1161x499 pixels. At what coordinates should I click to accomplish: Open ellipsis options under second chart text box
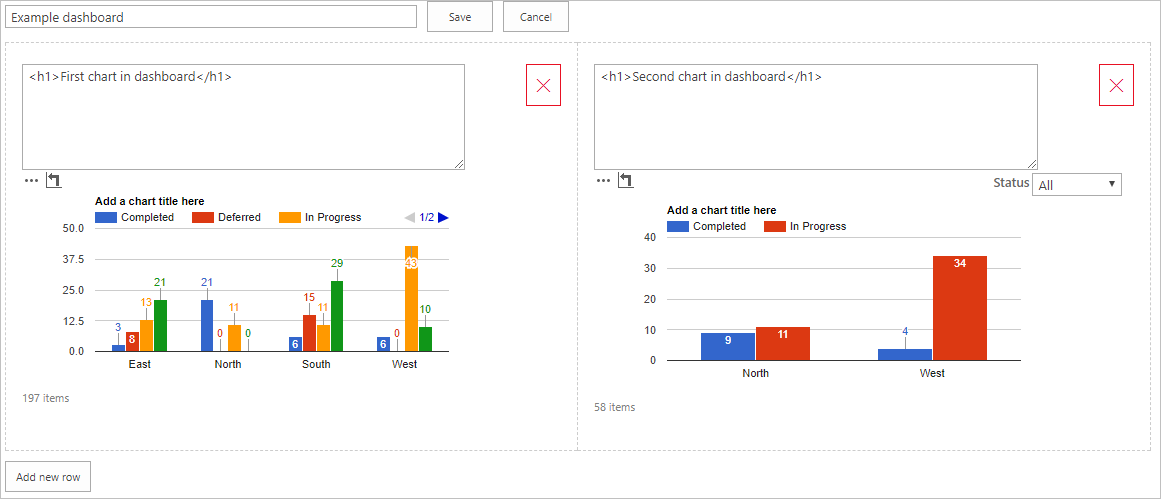click(x=603, y=181)
